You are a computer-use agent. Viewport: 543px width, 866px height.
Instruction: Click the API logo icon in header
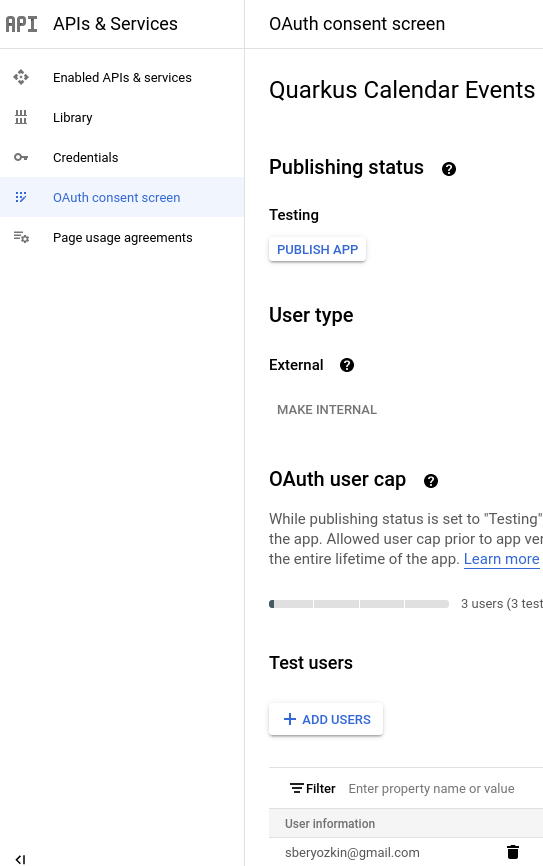pyautogui.click(x=22, y=24)
